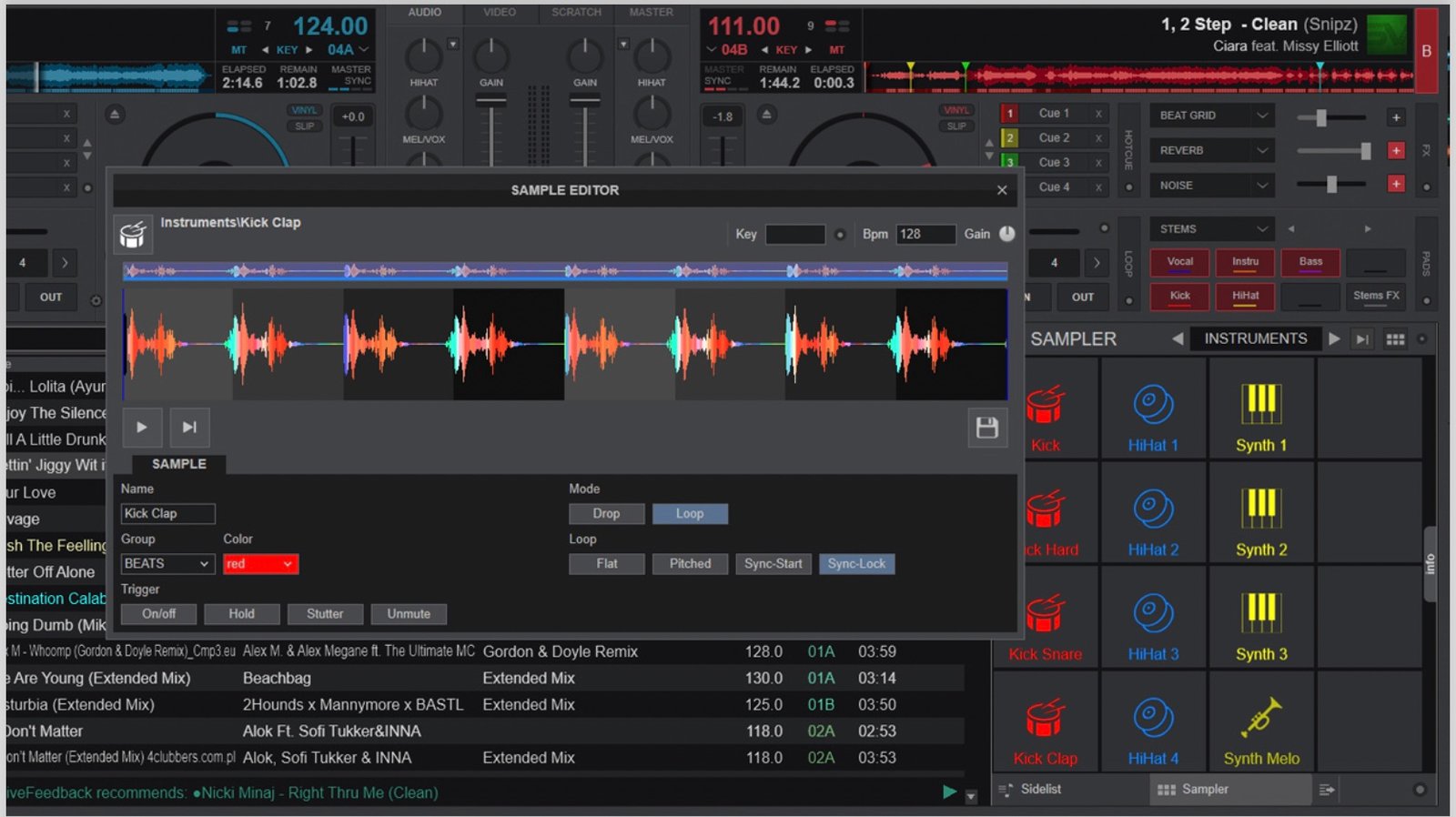Save the sample with the floppy disk icon
Image resolution: width=1456 pixels, height=817 pixels.
tap(987, 428)
